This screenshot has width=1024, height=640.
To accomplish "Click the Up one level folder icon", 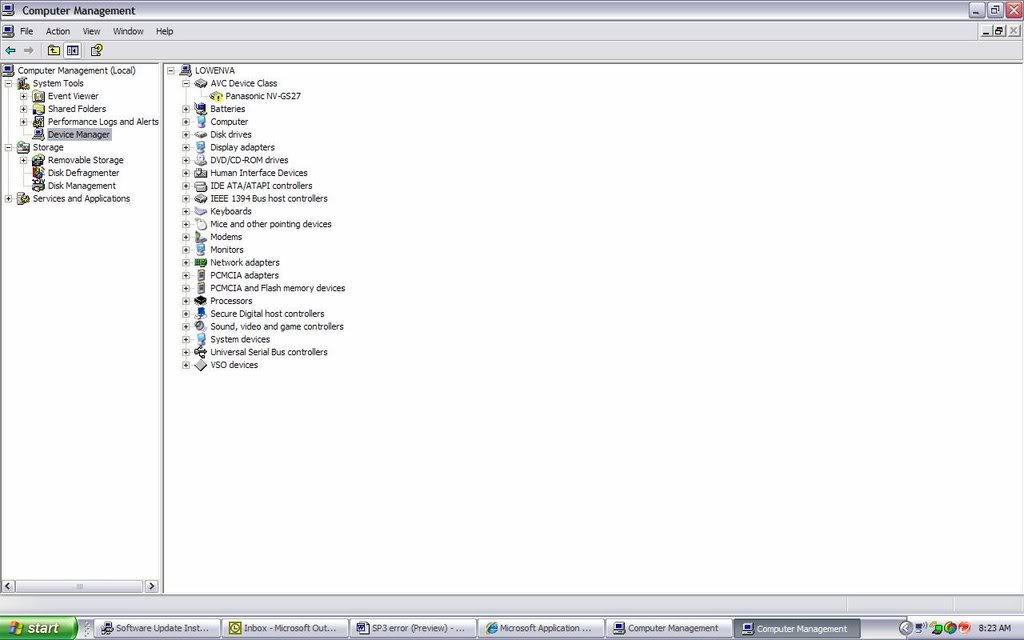I will pos(54,50).
